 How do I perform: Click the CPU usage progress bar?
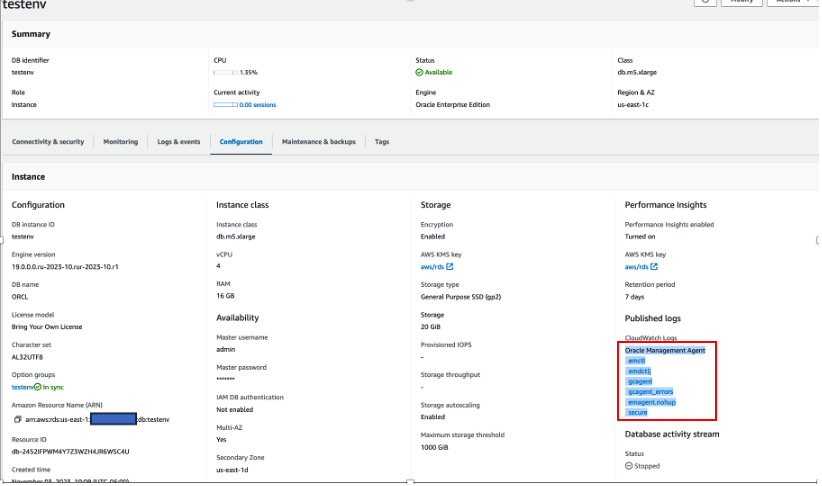(225, 72)
